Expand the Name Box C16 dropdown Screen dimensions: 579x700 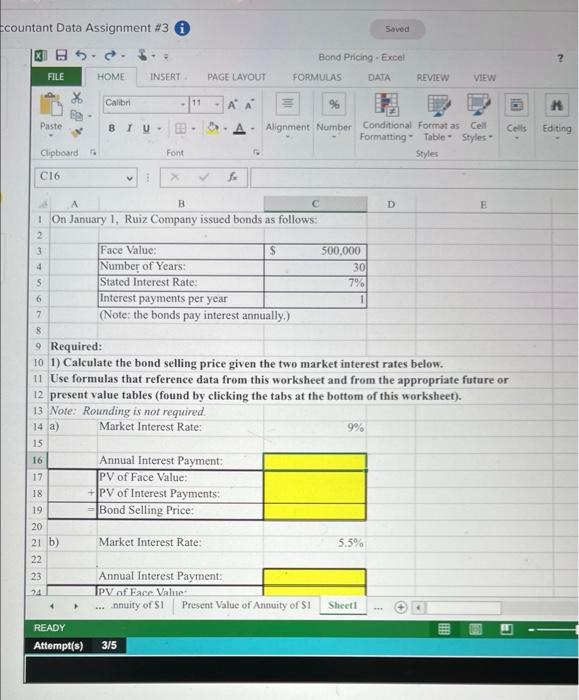[x=129, y=178]
